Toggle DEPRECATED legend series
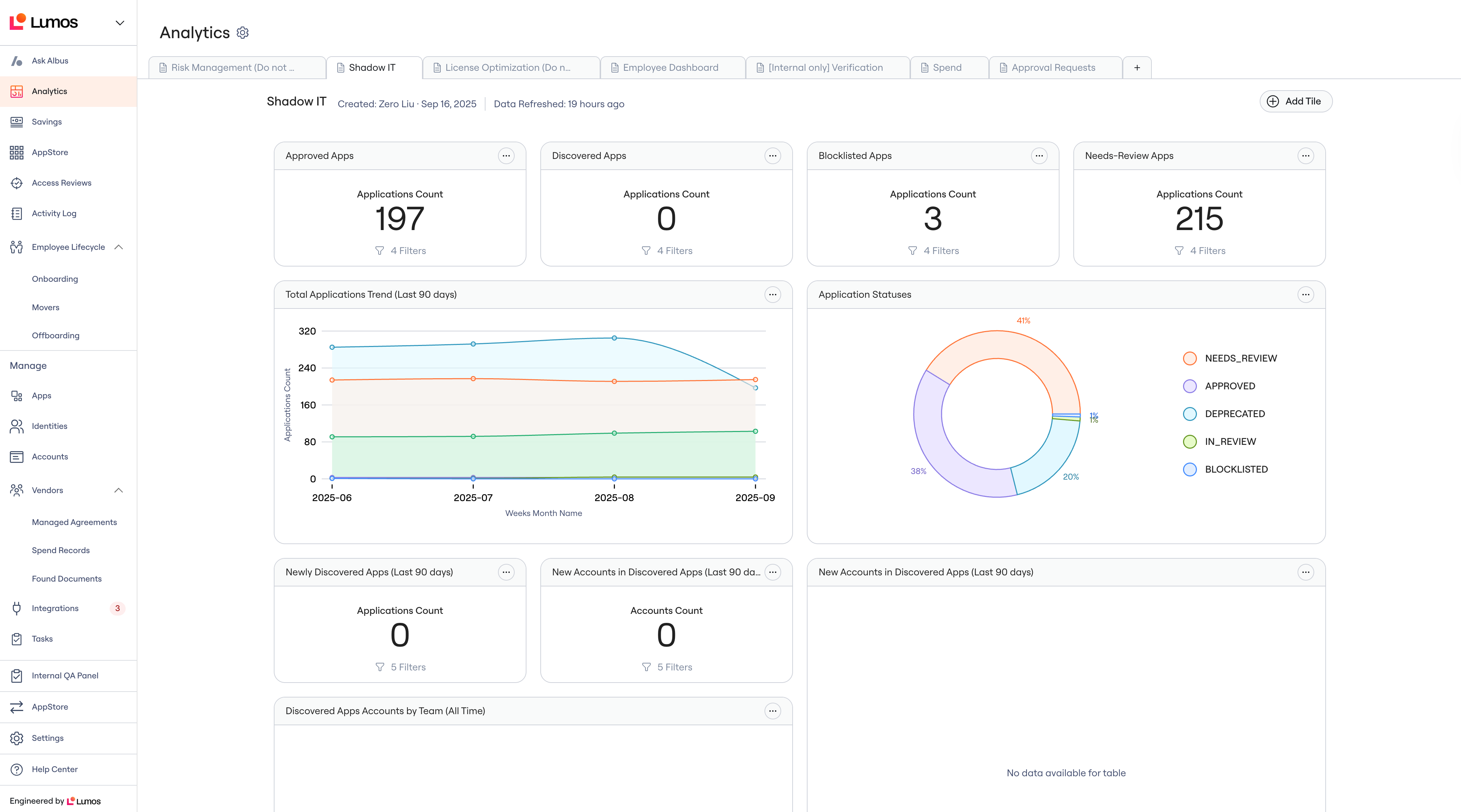 click(x=1224, y=414)
